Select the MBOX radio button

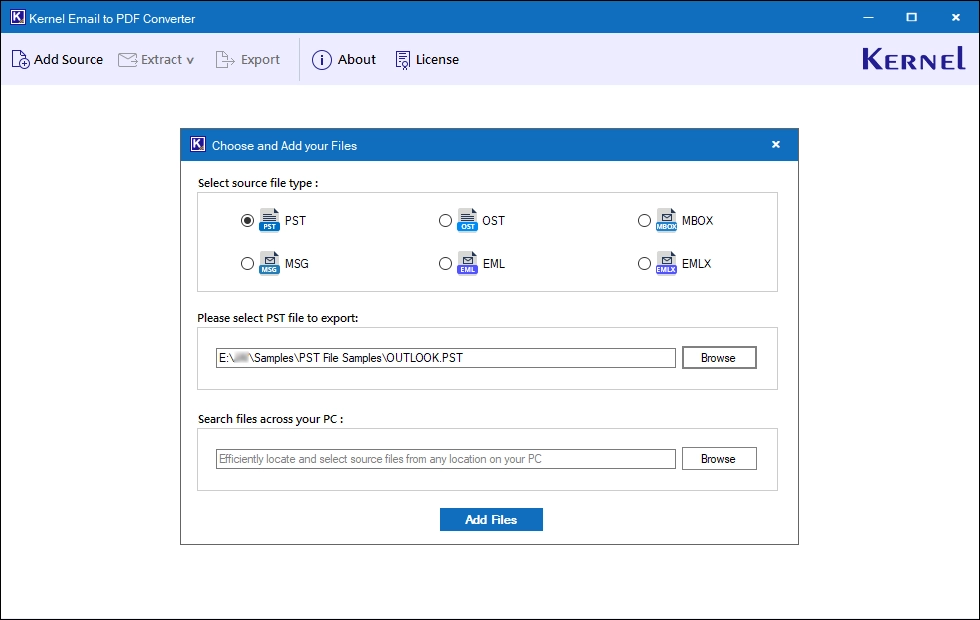coord(644,221)
